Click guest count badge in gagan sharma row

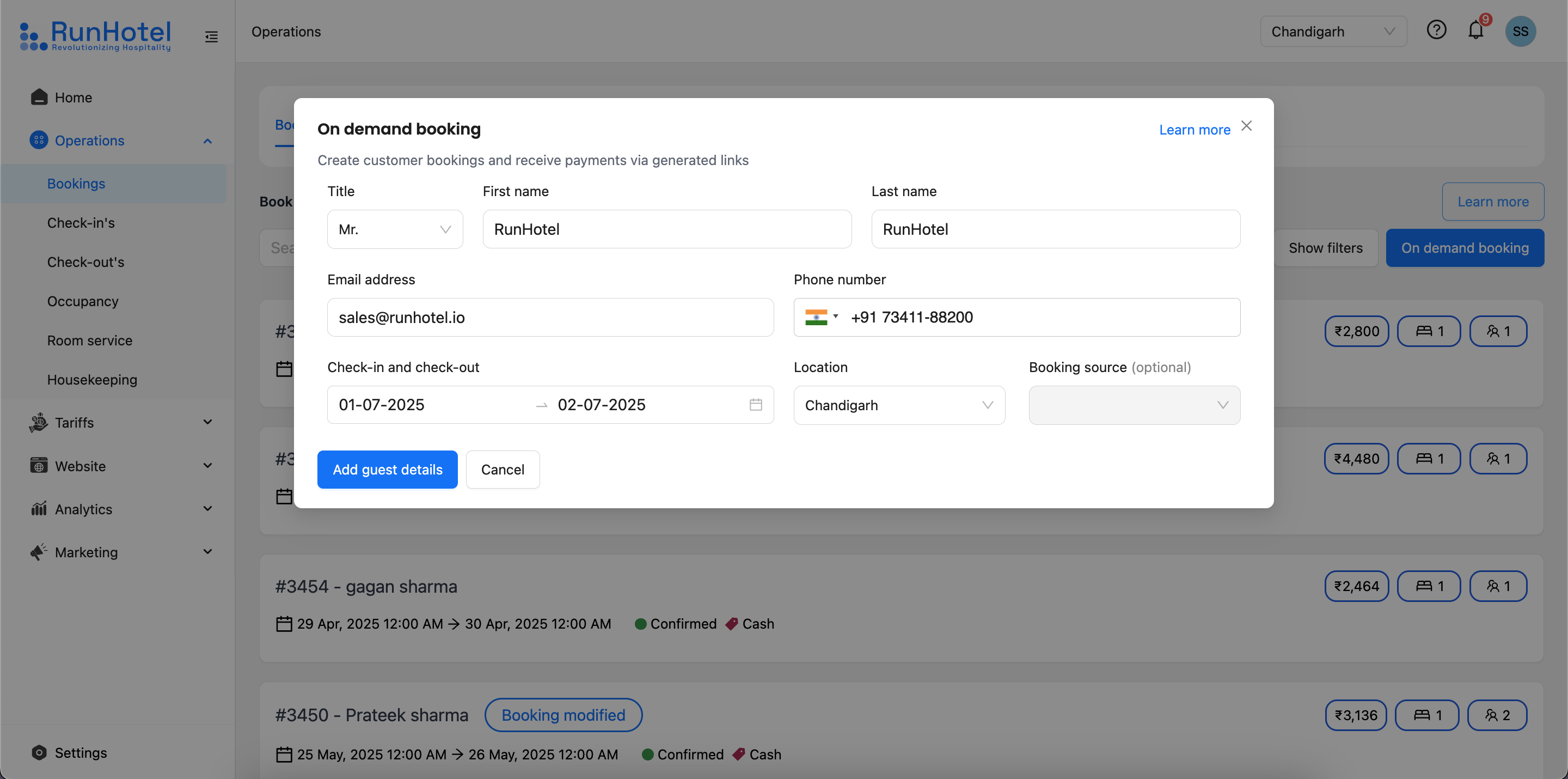click(x=1498, y=586)
